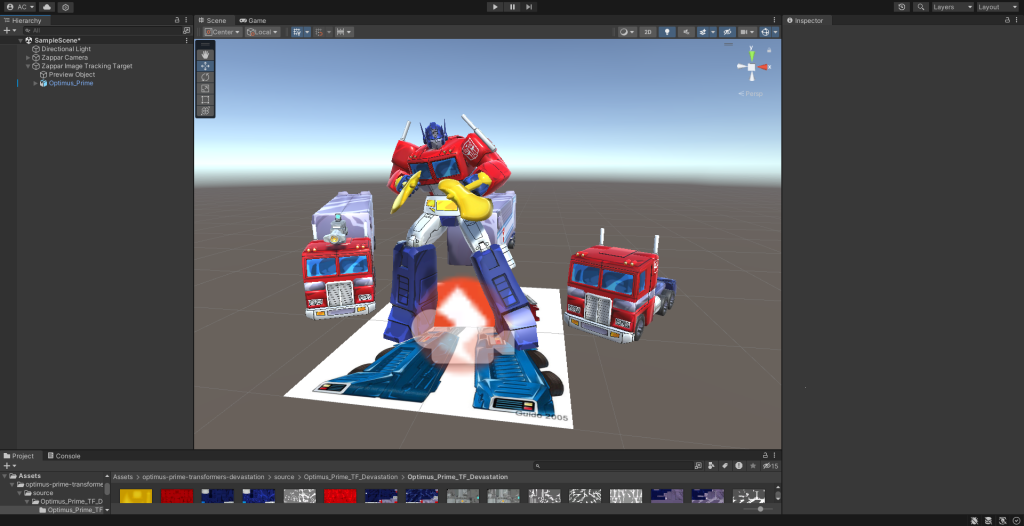Click the global search magnifier icon
The height and width of the screenshot is (526, 1024).
(x=920, y=7)
